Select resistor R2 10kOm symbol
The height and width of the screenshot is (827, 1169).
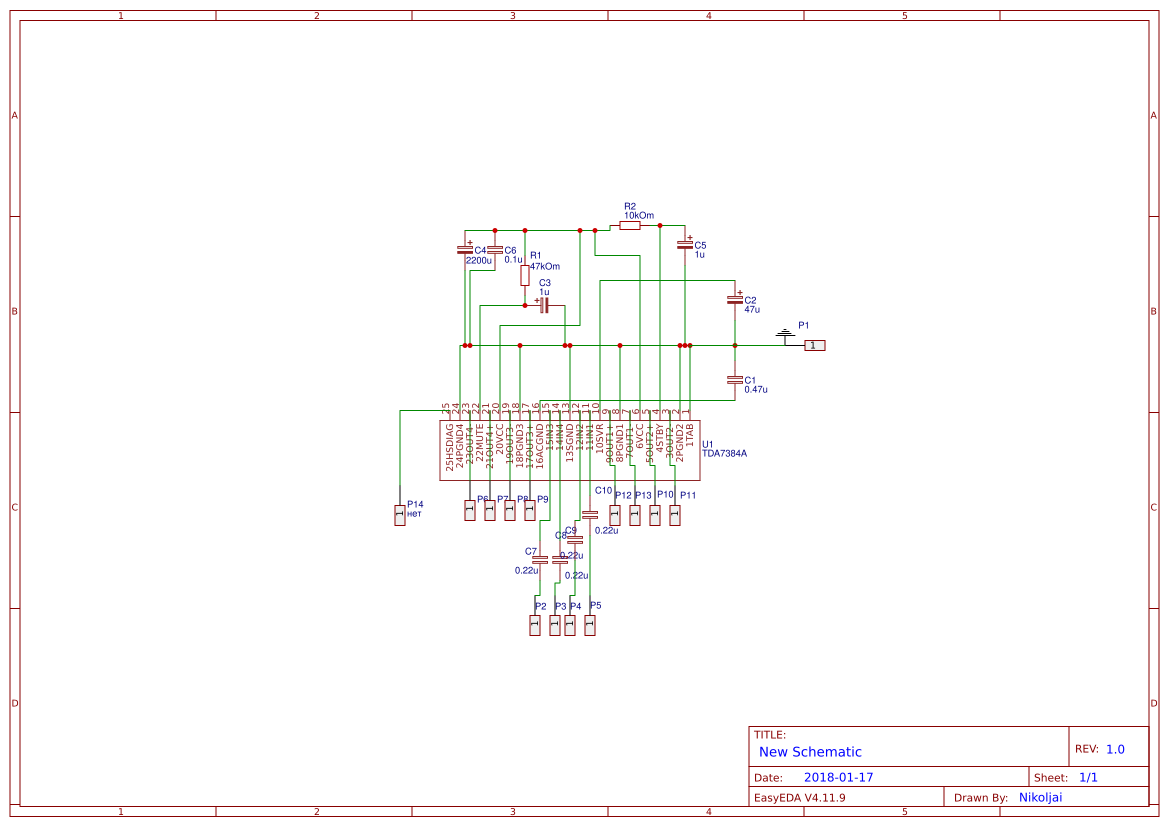pos(630,226)
